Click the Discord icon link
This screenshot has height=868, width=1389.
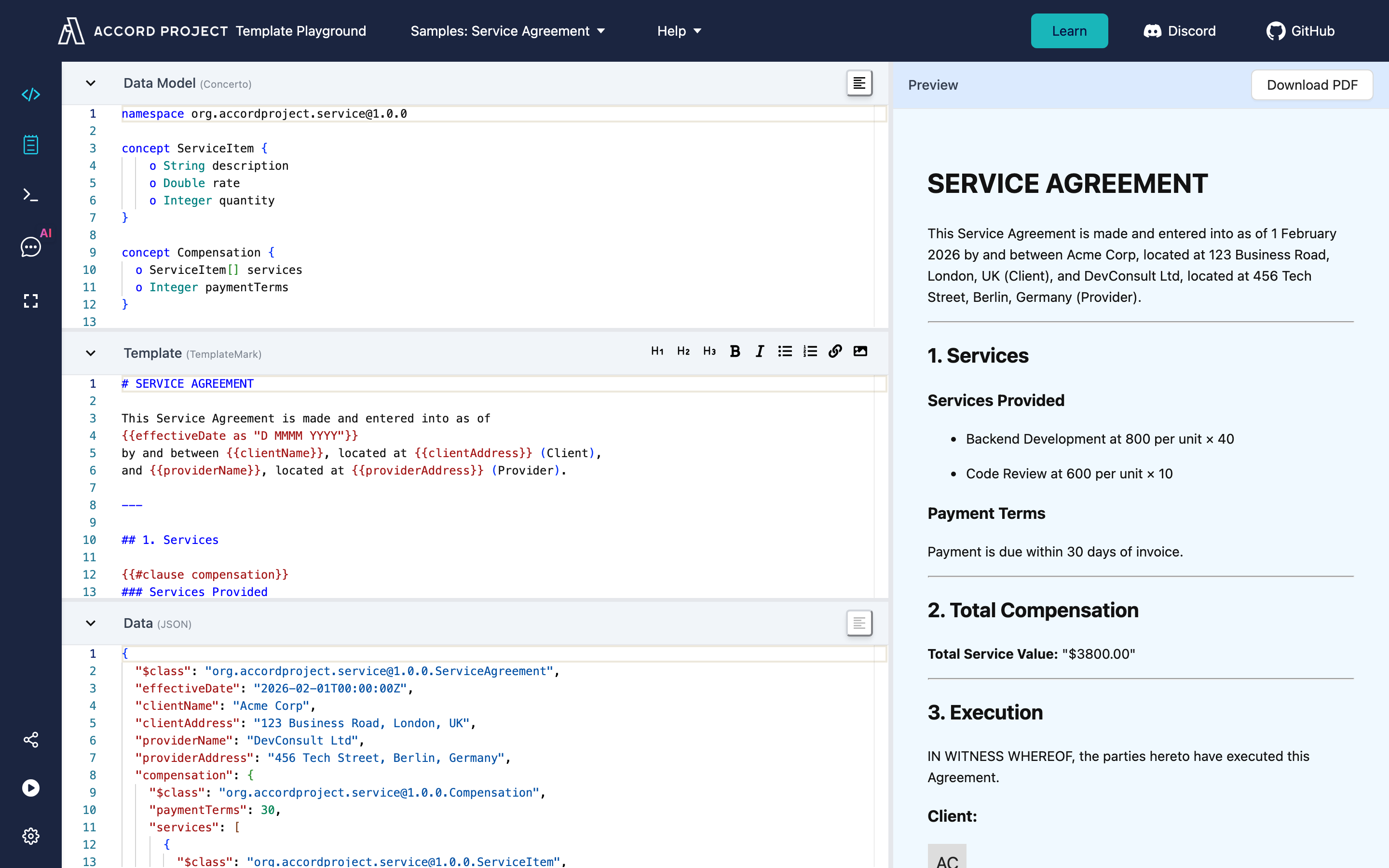pyautogui.click(x=1180, y=31)
